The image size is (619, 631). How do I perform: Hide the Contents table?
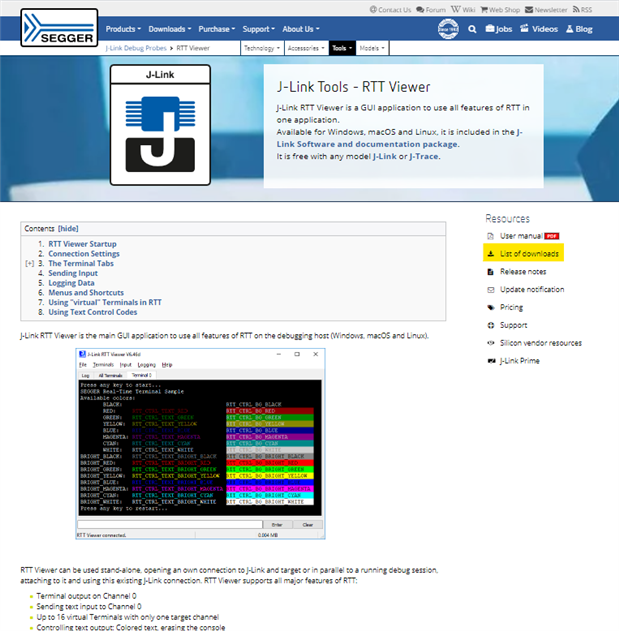(x=68, y=229)
